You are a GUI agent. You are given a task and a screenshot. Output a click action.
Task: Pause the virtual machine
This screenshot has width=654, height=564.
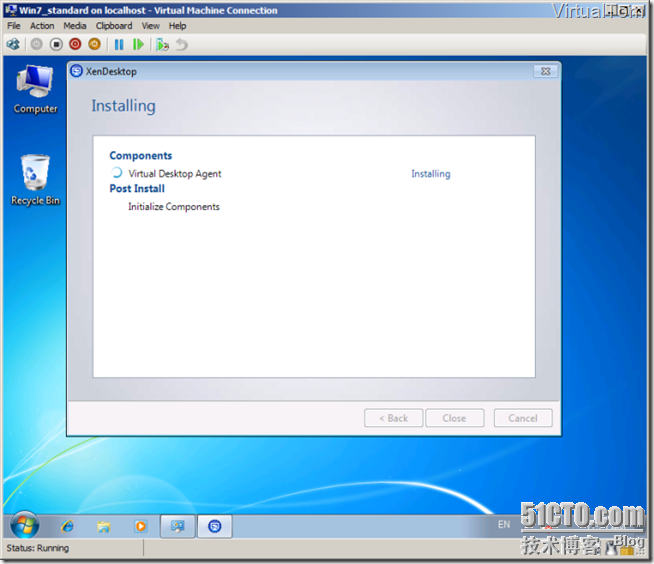click(x=119, y=44)
